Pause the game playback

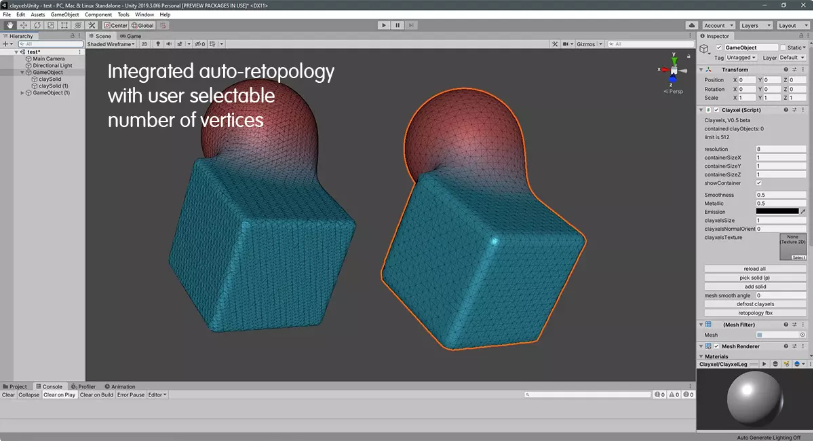(398, 25)
